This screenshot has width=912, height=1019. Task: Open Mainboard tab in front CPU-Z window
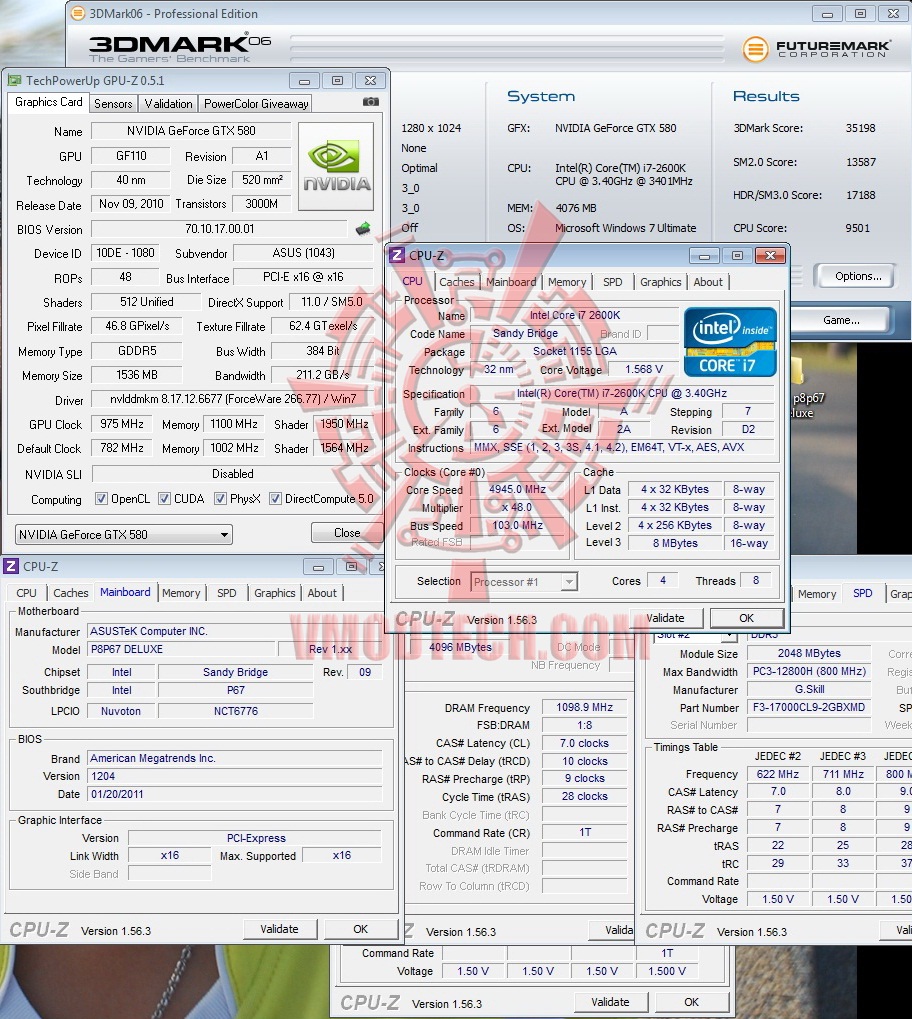point(511,282)
